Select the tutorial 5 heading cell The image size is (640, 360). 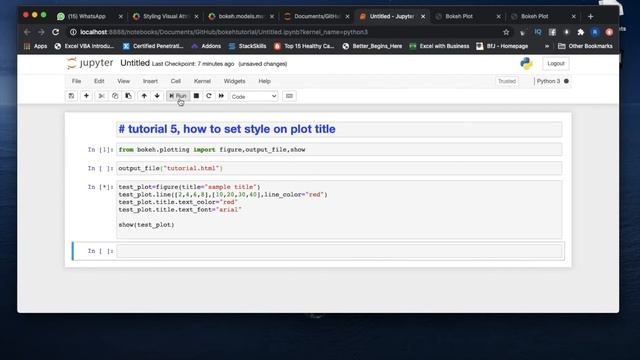(x=339, y=129)
